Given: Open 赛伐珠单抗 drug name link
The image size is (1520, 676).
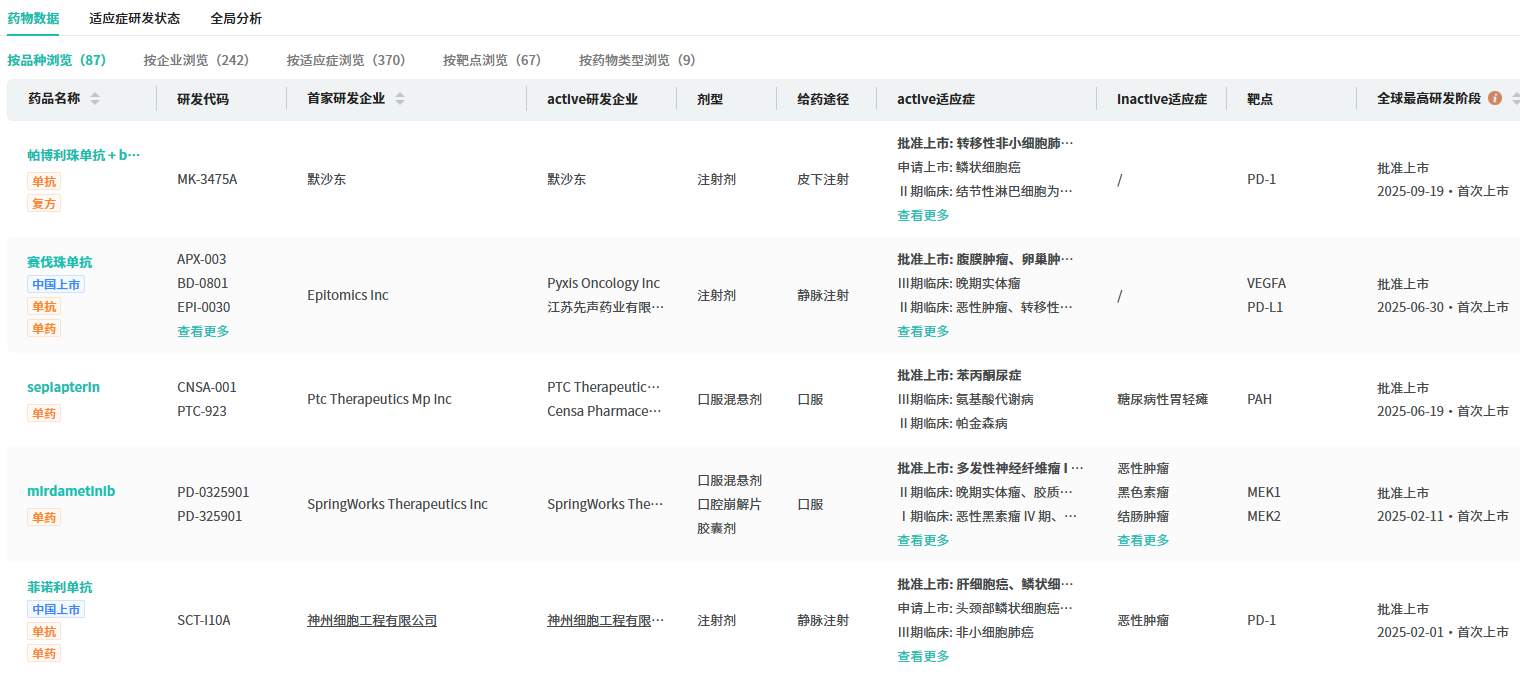Looking at the screenshot, I should [x=60, y=262].
